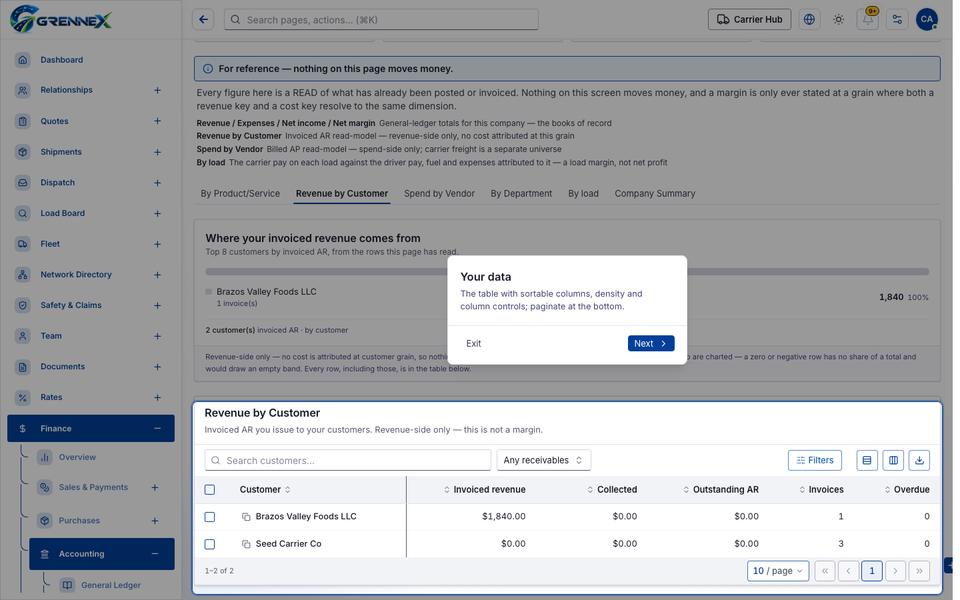Click the Dashboard sidebar icon
Viewport: 960px width, 600px height.
[x=23, y=60]
